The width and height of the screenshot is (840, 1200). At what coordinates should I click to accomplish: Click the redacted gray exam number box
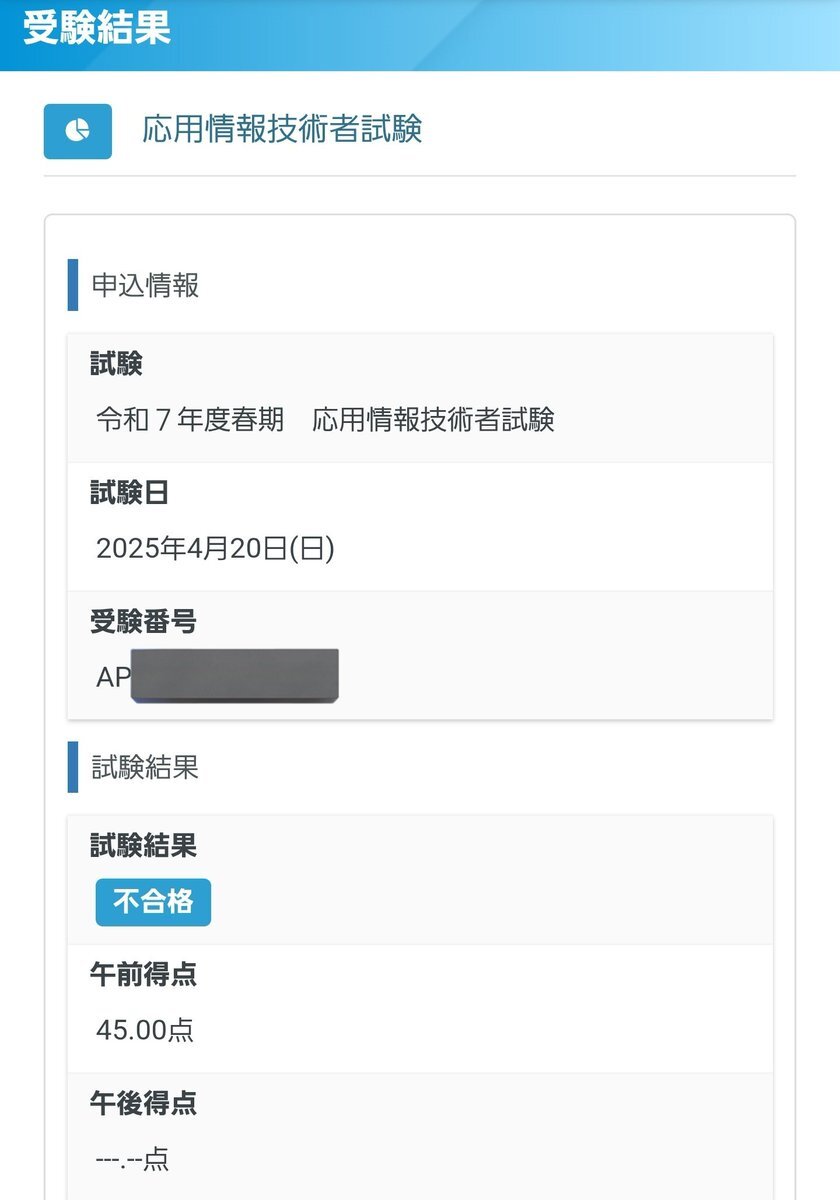235,675
